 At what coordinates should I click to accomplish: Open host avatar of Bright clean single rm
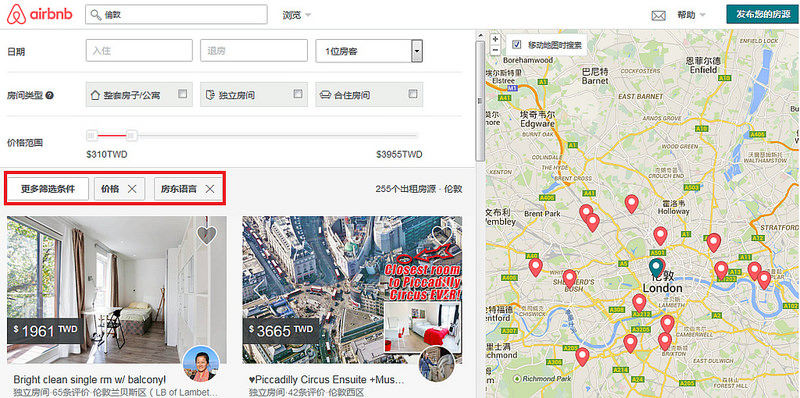click(201, 364)
